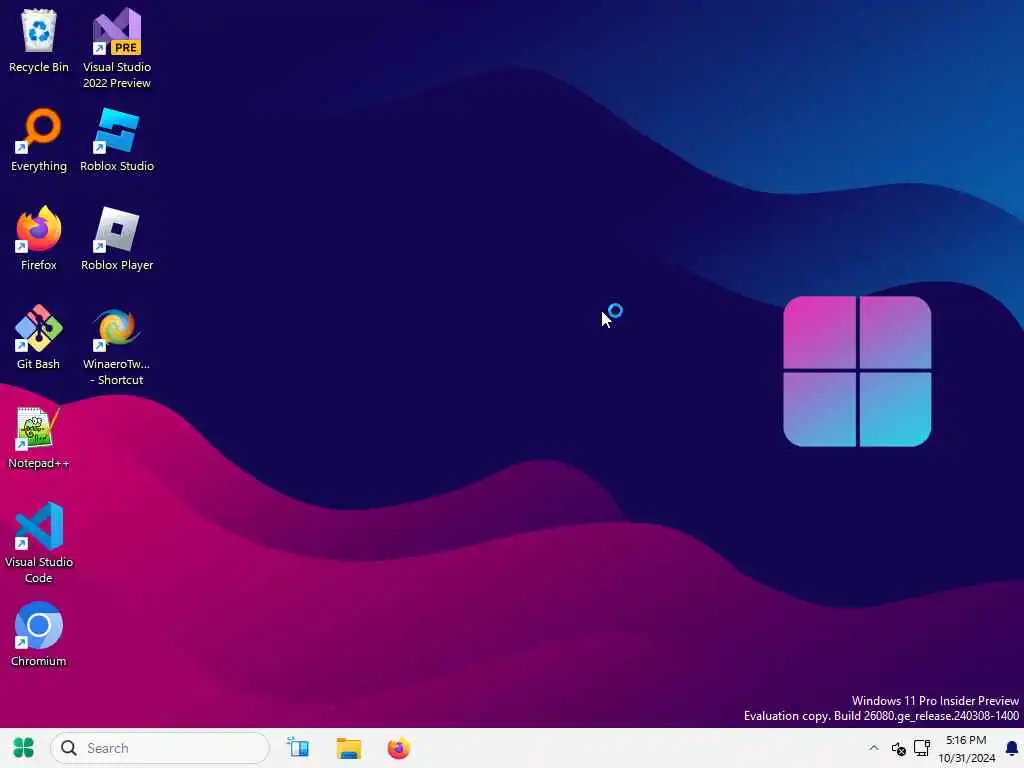Open the Task View taskbar icon
Image resolution: width=1024 pixels, height=768 pixels.
click(x=298, y=748)
